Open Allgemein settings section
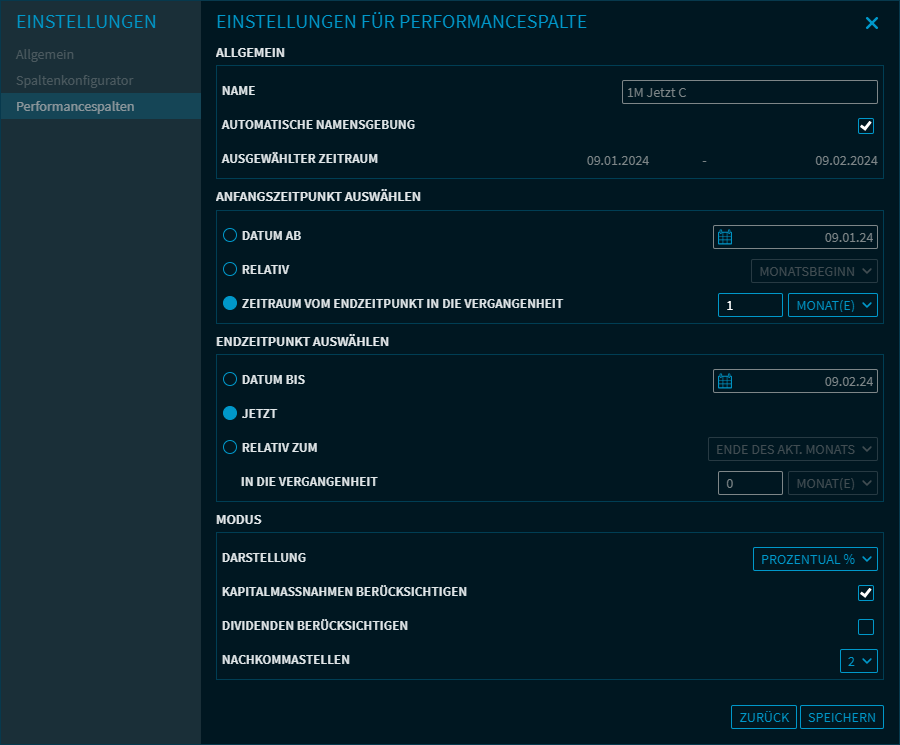Screen dimensions: 900x745 click(45, 54)
